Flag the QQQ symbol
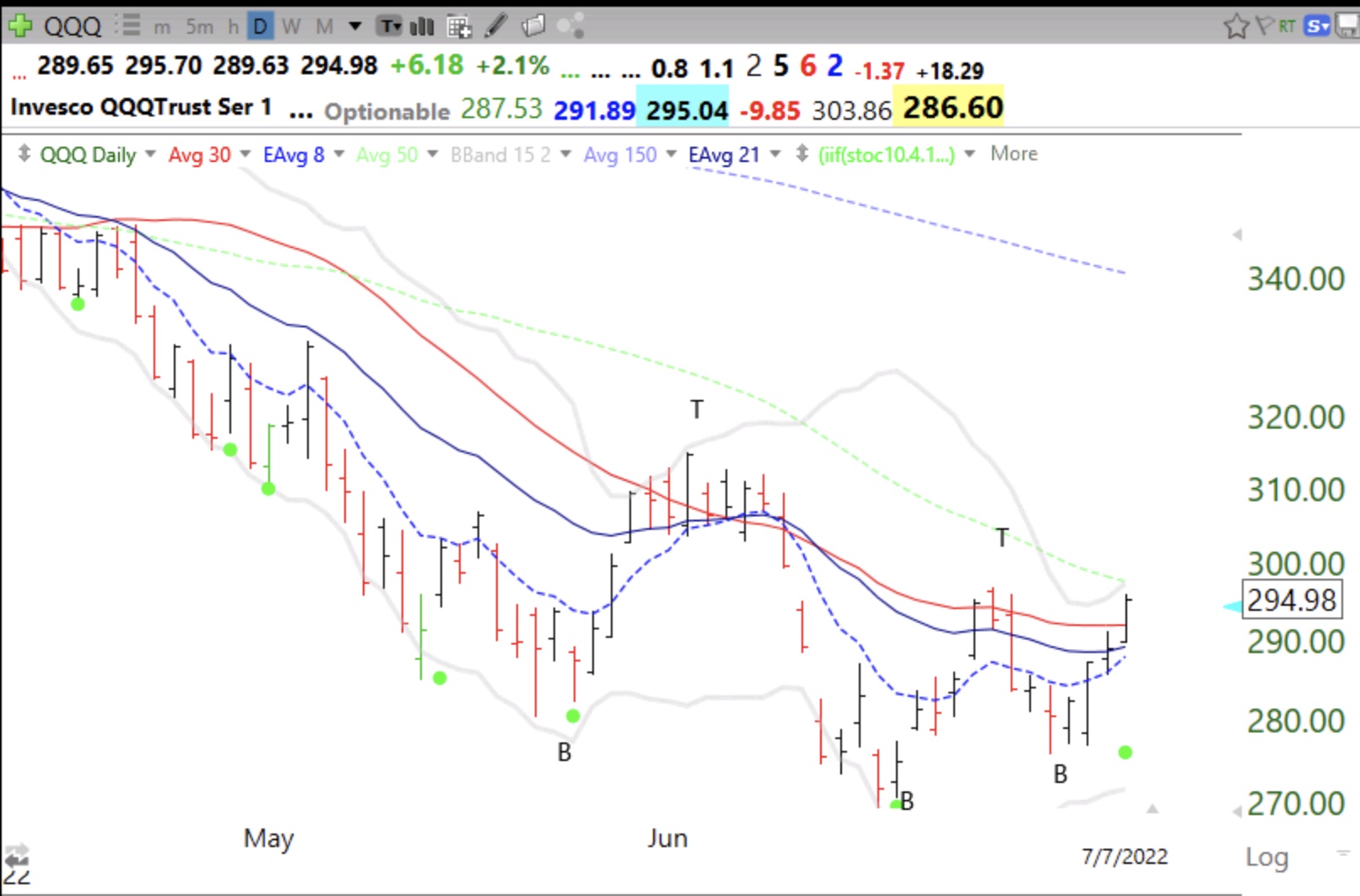Viewport: 1360px width, 896px height. point(1264,25)
